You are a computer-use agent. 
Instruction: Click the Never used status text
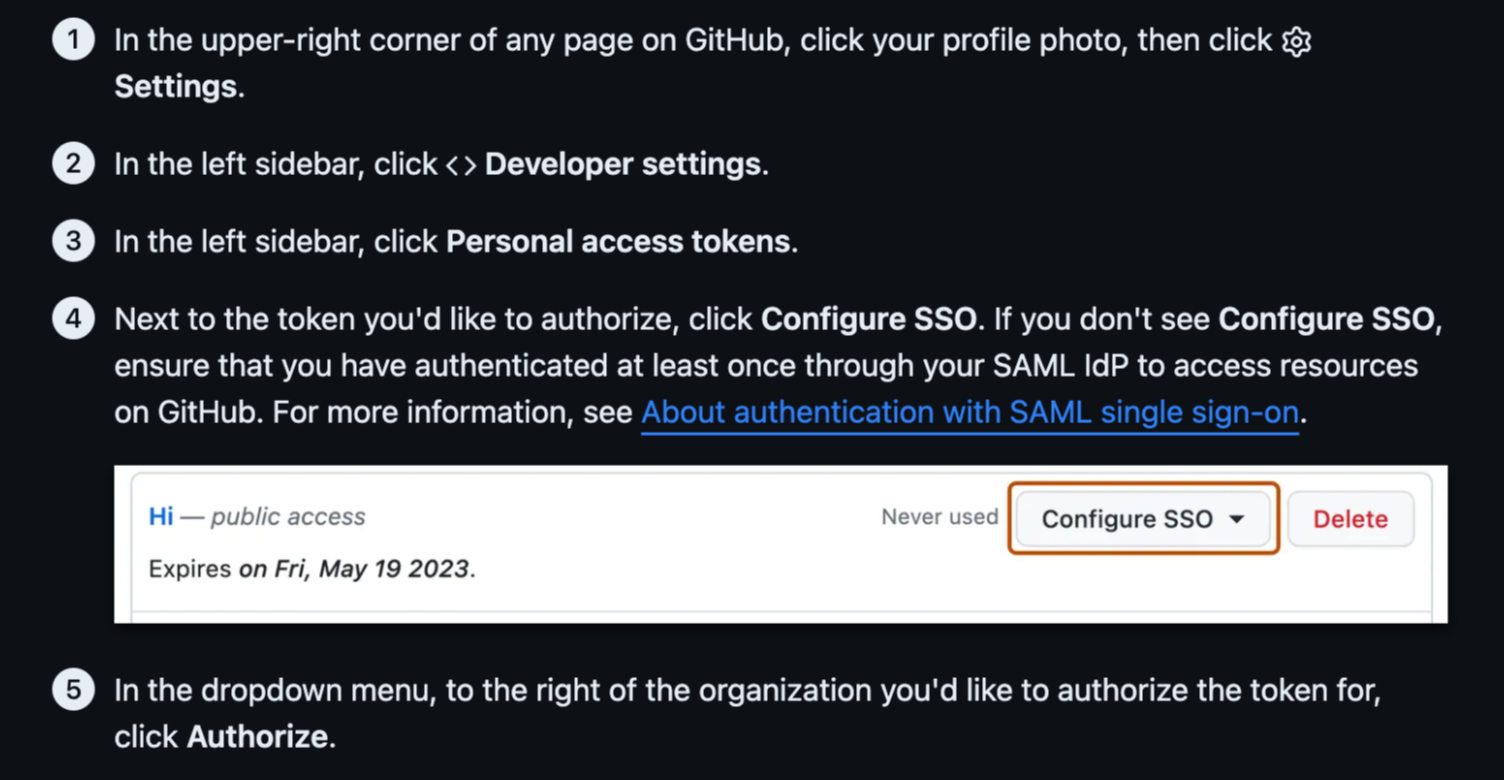coord(939,517)
